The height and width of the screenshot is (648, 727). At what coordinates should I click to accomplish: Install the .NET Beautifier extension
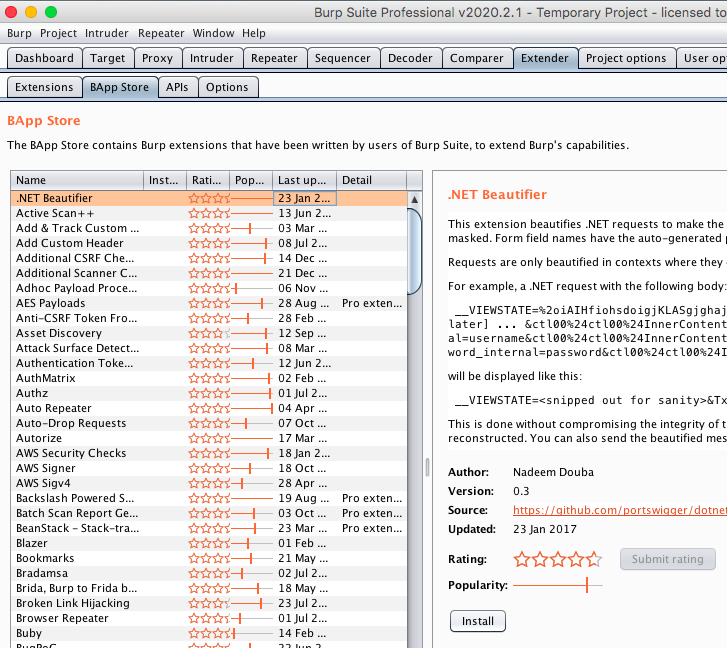477,621
